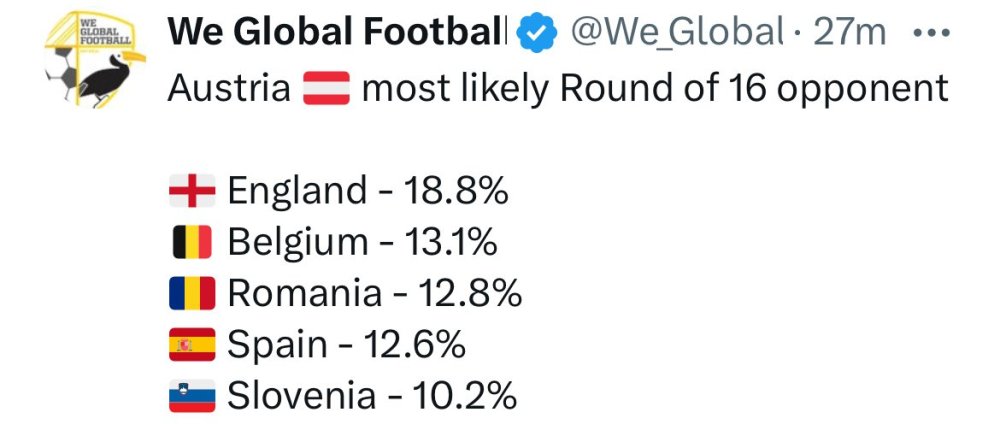Select the England - 18.8% line
The height and width of the screenshot is (430, 1000).
(368, 190)
